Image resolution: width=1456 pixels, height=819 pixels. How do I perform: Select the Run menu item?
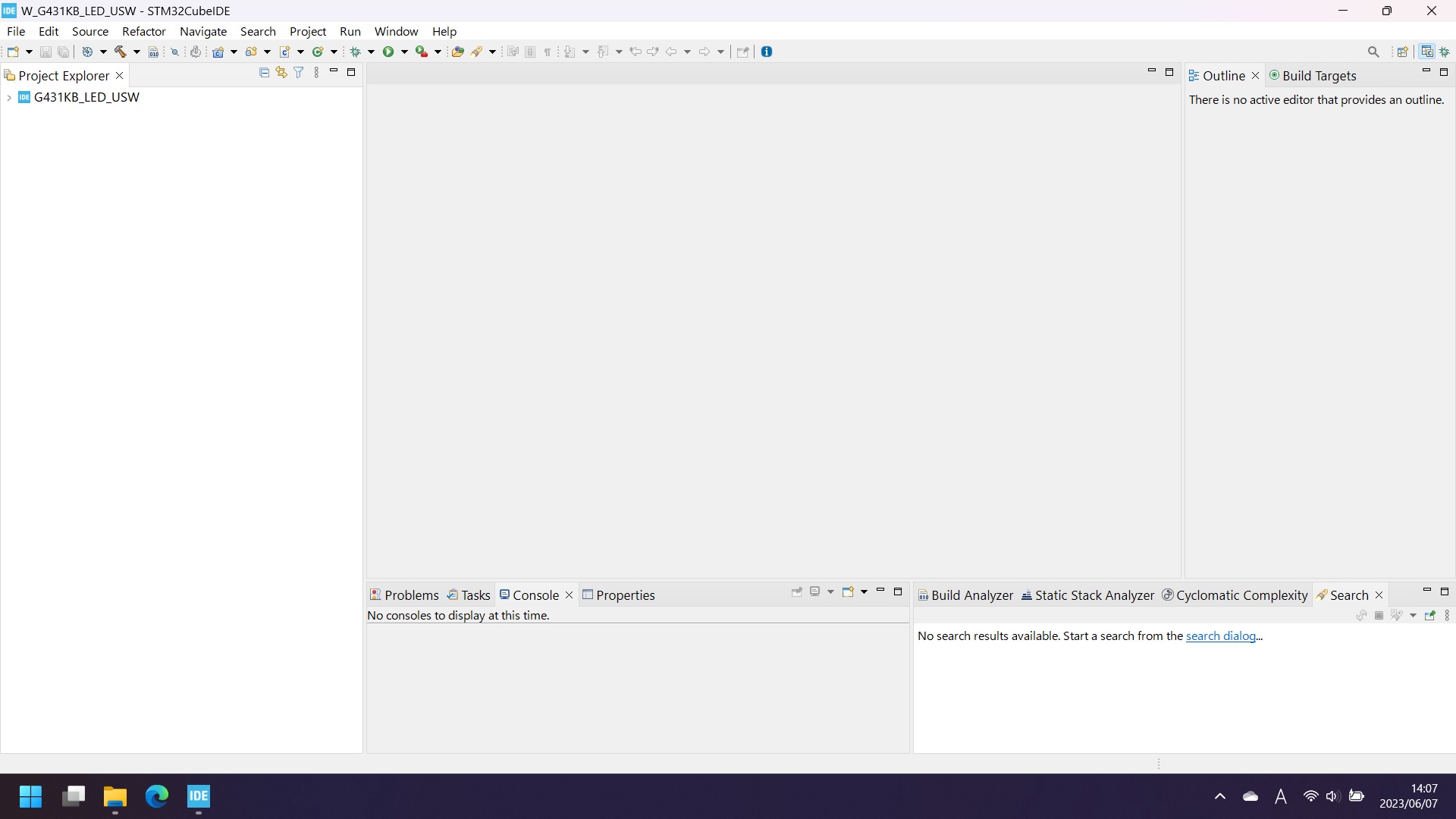click(x=350, y=31)
